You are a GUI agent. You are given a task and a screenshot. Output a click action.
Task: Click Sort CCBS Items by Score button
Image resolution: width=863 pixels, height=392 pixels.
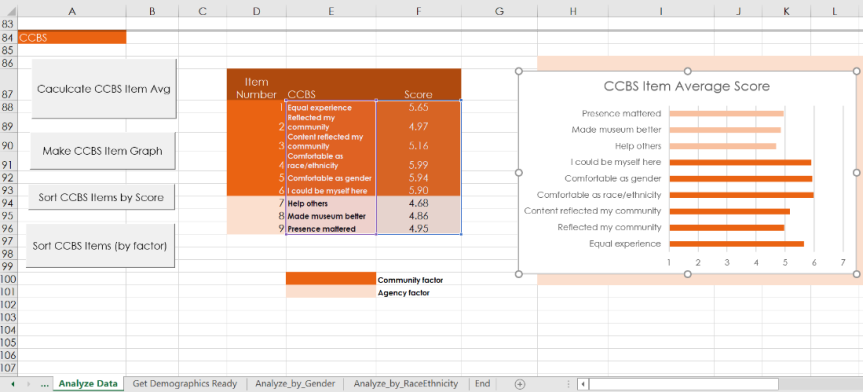click(101, 197)
